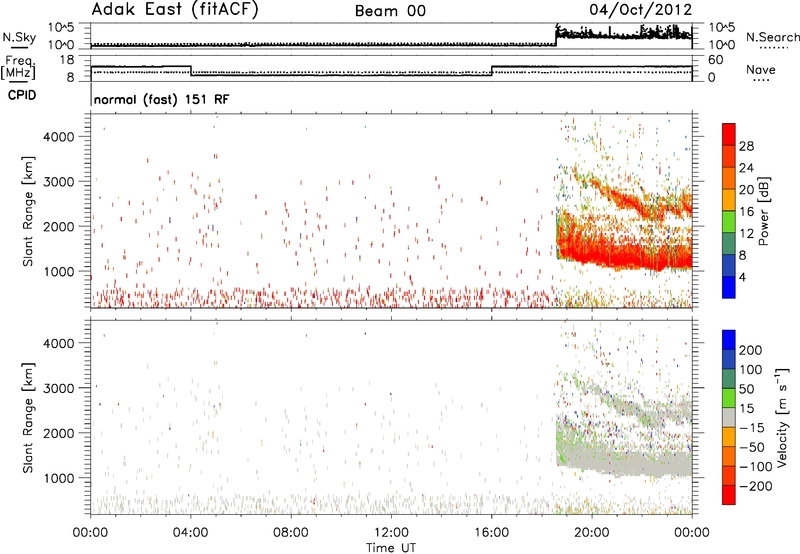Click the "16:00" time tick label
The width and height of the screenshot is (800, 554).
coord(491,533)
